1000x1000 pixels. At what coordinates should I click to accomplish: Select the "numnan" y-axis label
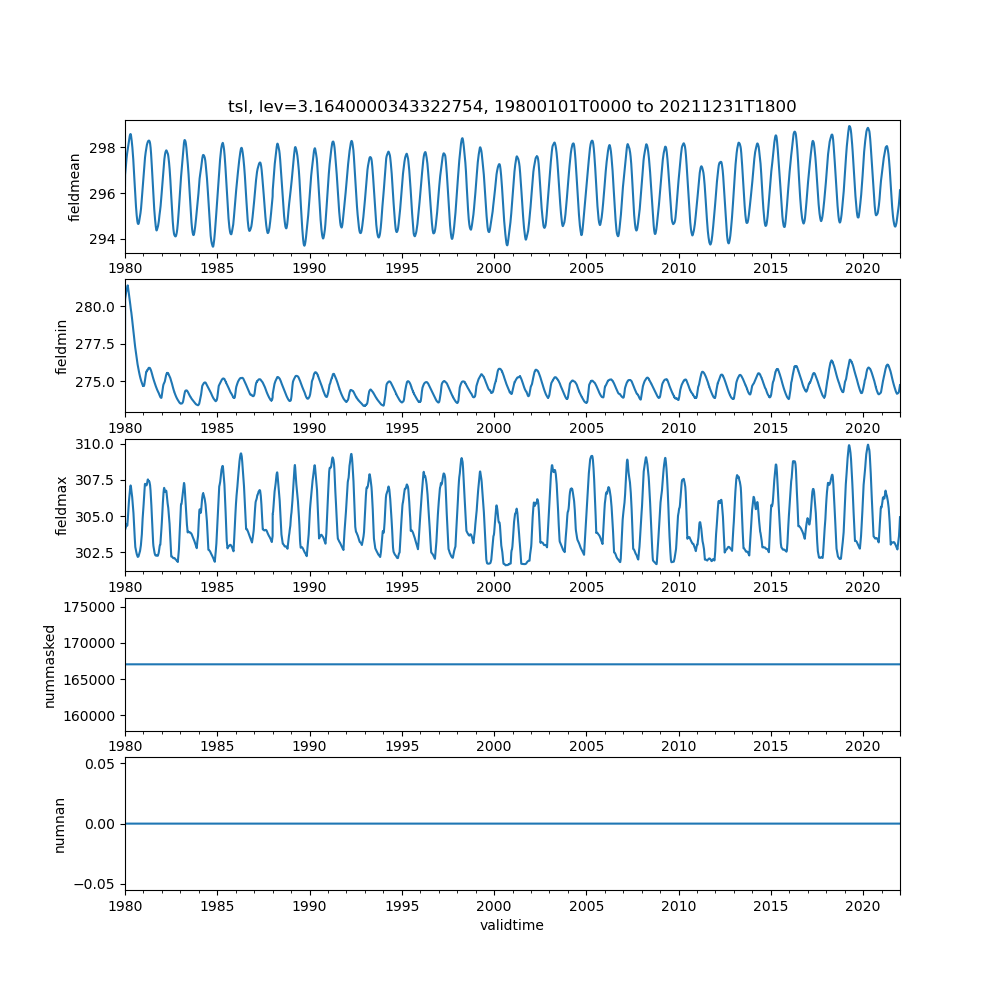click(x=61, y=824)
